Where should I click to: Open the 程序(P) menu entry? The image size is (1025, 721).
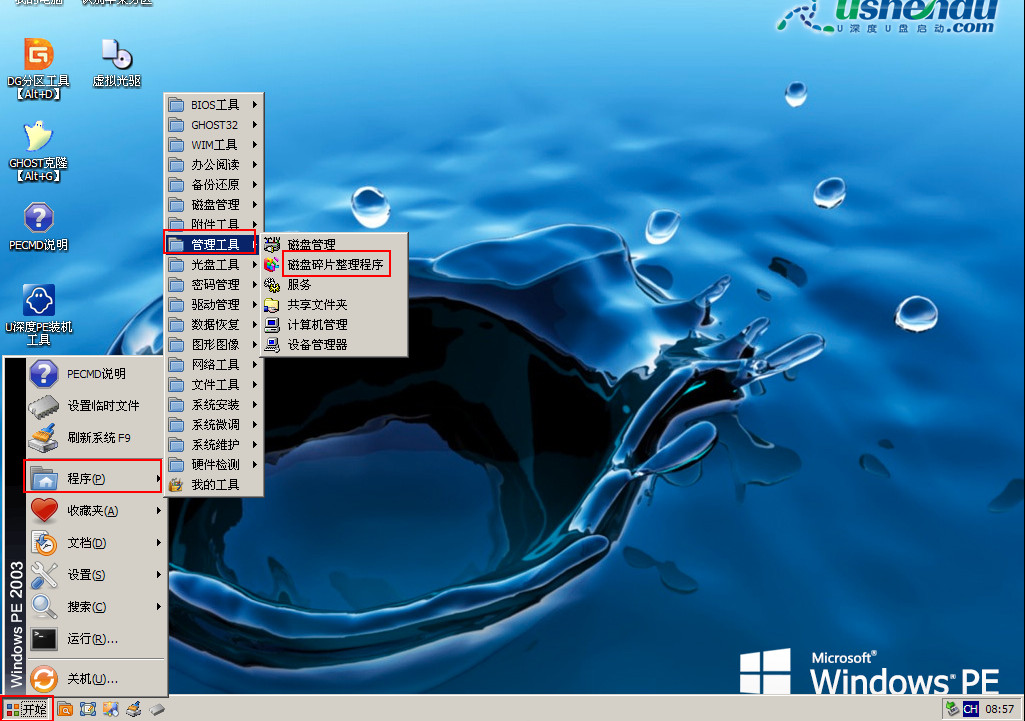coord(93,477)
